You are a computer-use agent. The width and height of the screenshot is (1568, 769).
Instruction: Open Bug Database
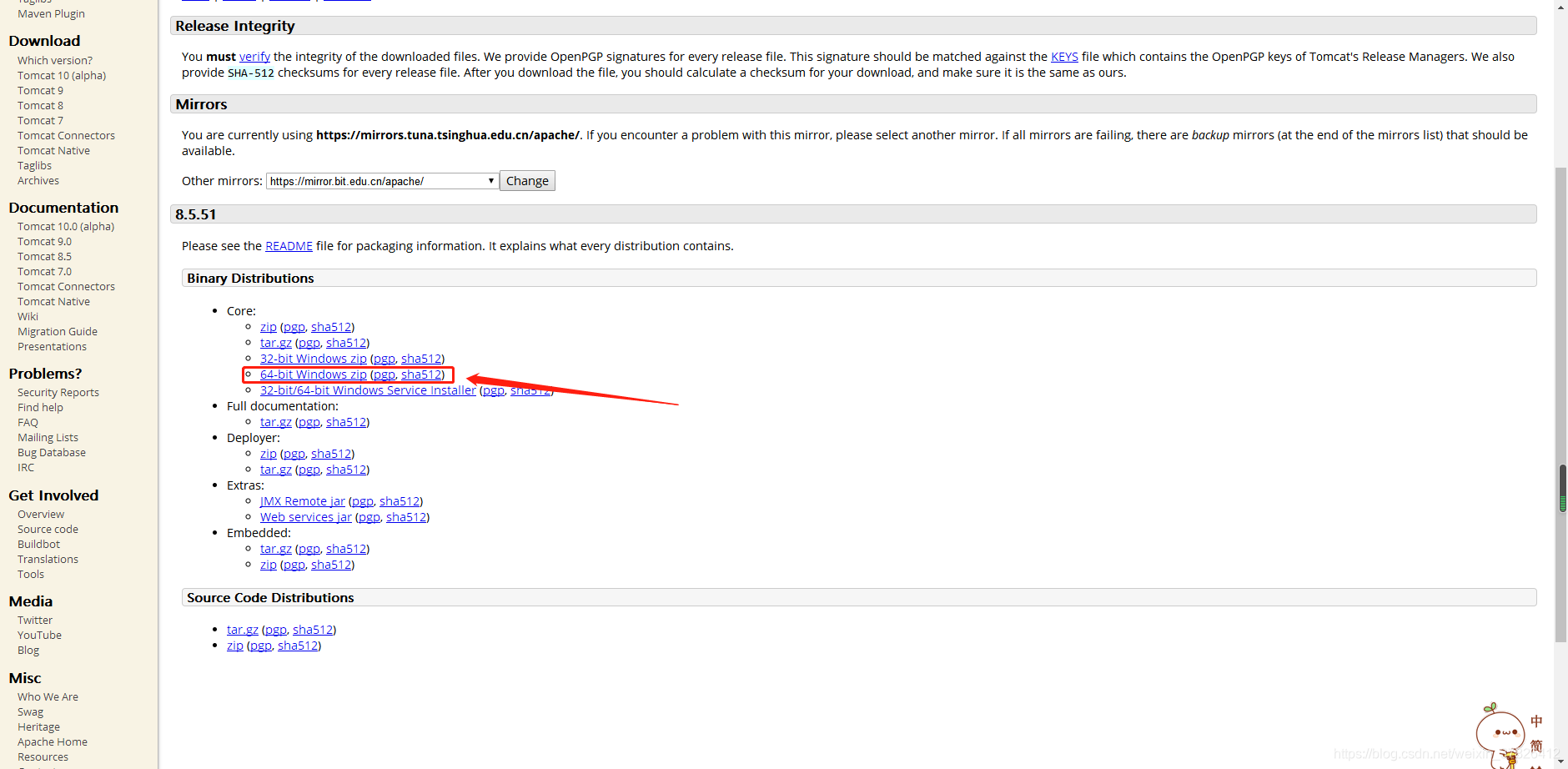click(52, 452)
